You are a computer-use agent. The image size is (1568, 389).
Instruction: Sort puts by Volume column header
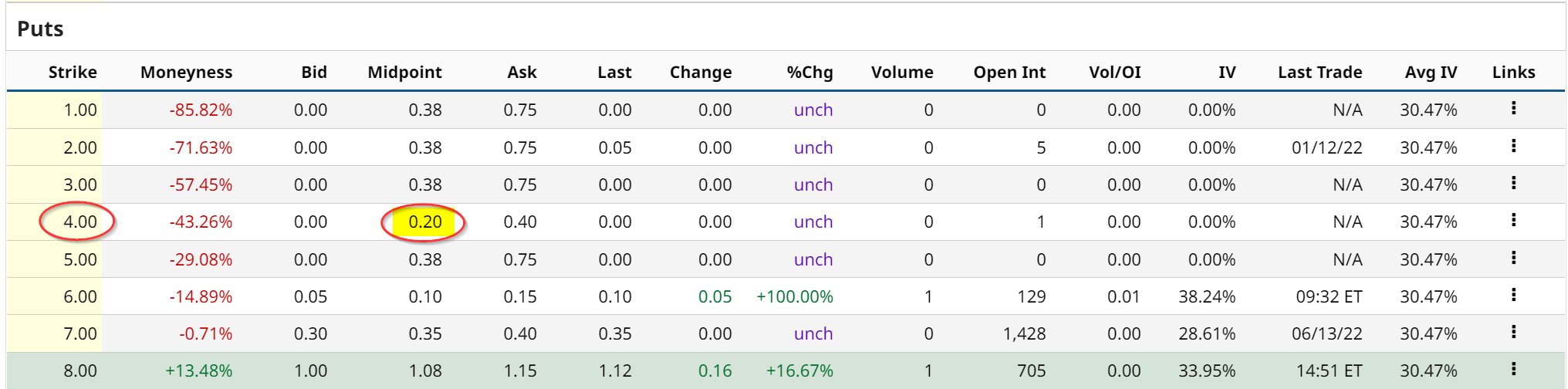902,73
